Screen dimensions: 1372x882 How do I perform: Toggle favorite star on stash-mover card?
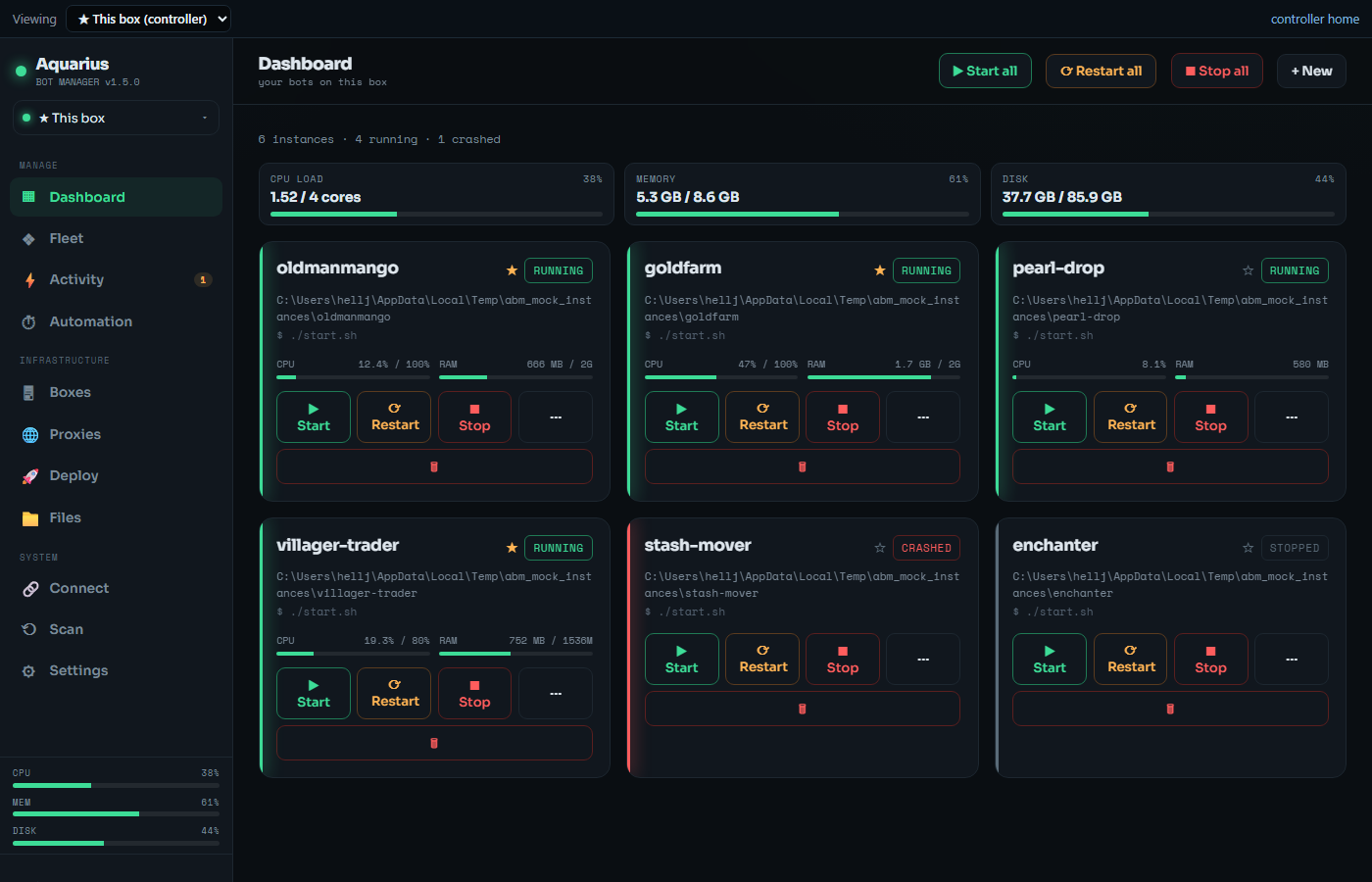tap(880, 548)
